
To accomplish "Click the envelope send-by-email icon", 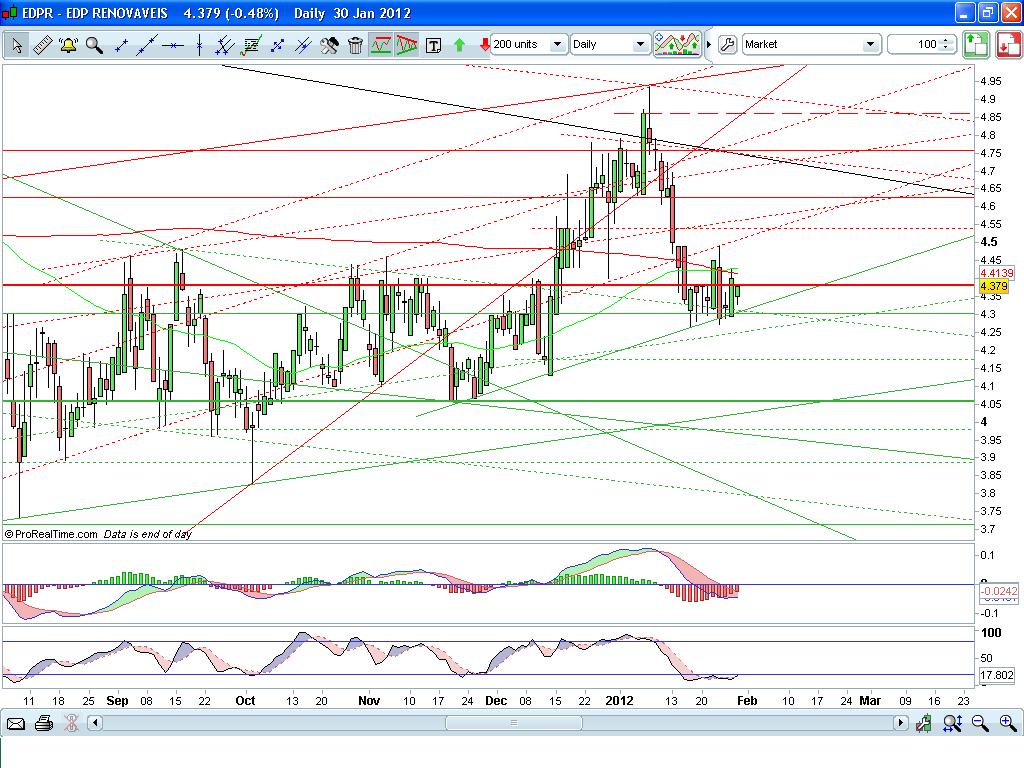I will [x=16, y=723].
